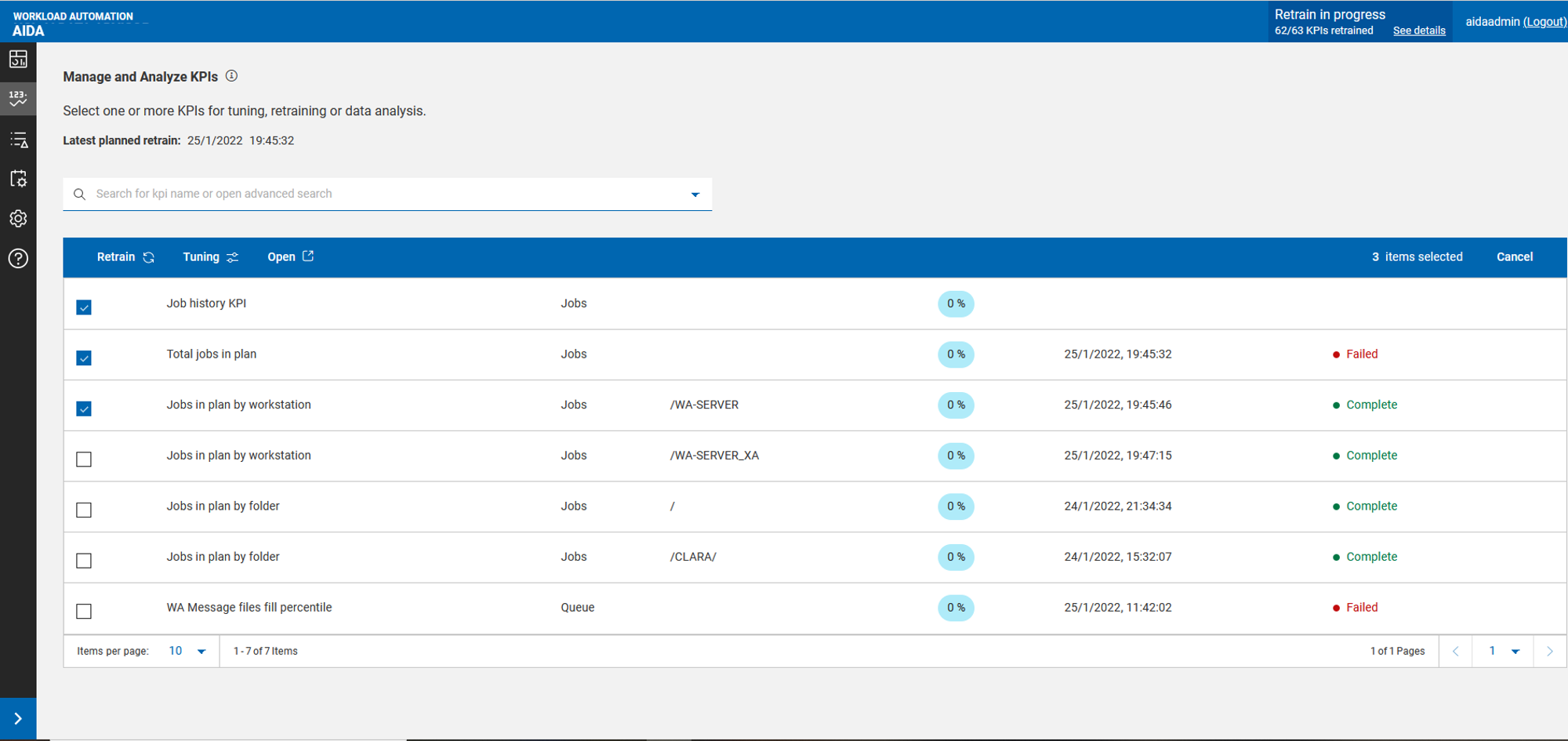1568x741 pixels.
Task: Go to next page arrow
Action: 1549,652
